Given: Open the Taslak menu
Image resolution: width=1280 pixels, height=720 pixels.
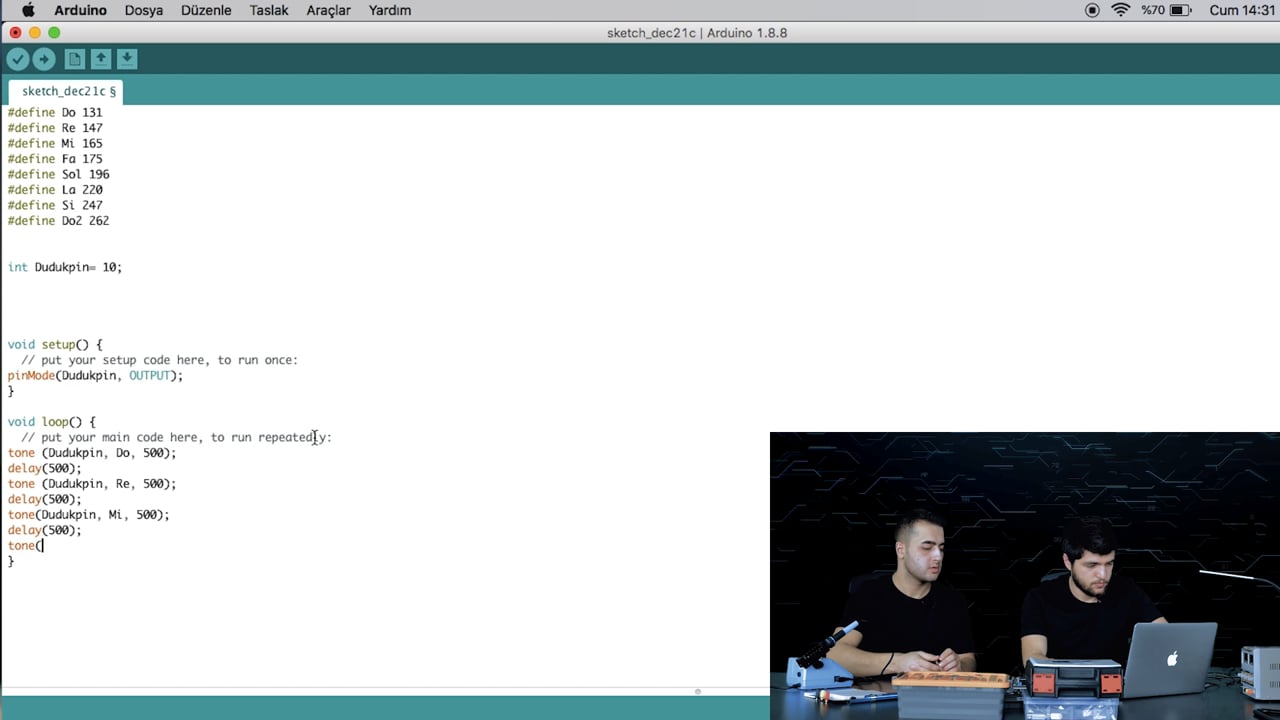Looking at the screenshot, I should click(x=269, y=10).
